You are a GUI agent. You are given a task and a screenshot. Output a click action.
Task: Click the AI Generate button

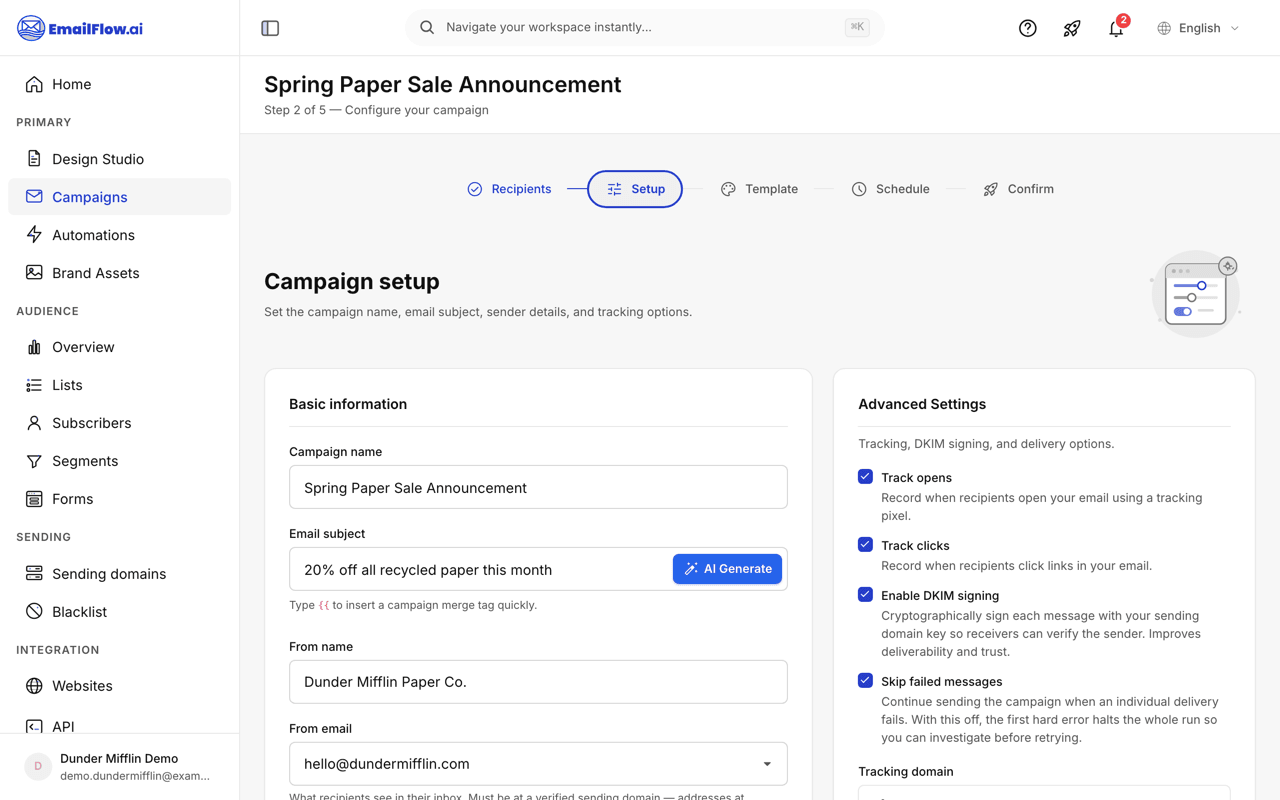tap(727, 569)
